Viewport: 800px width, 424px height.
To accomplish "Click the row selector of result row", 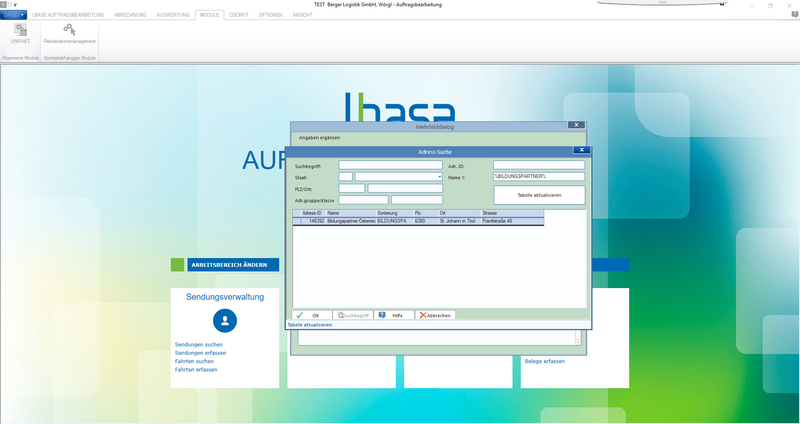I will click(x=296, y=221).
